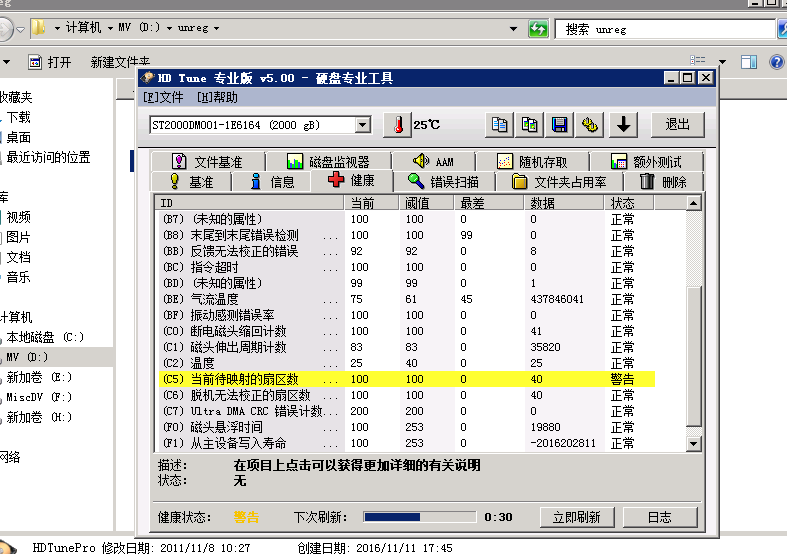
Task: Open the 删除 tab
Action: [664, 181]
